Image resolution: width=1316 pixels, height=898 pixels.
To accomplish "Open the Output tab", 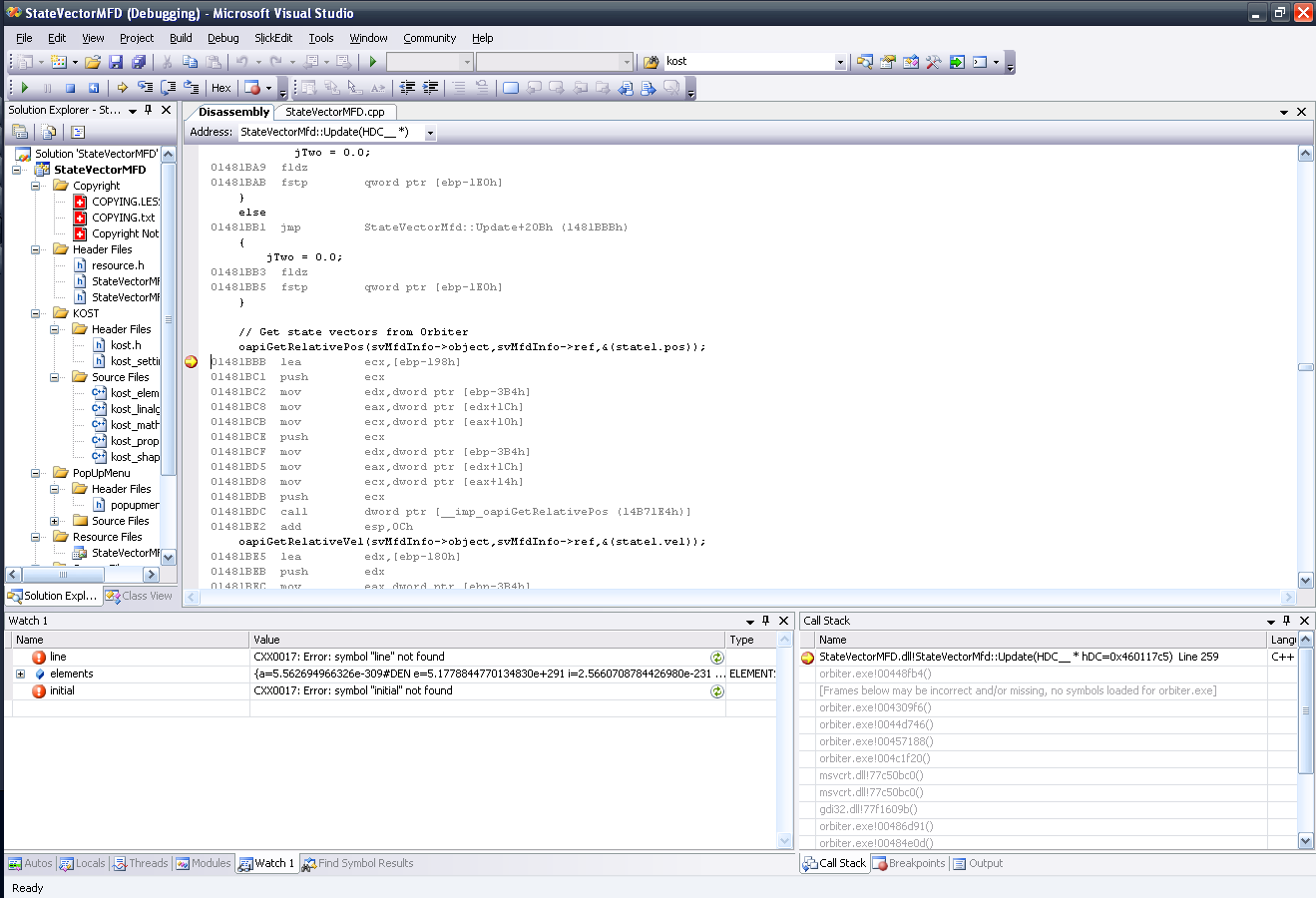I will pos(977,863).
